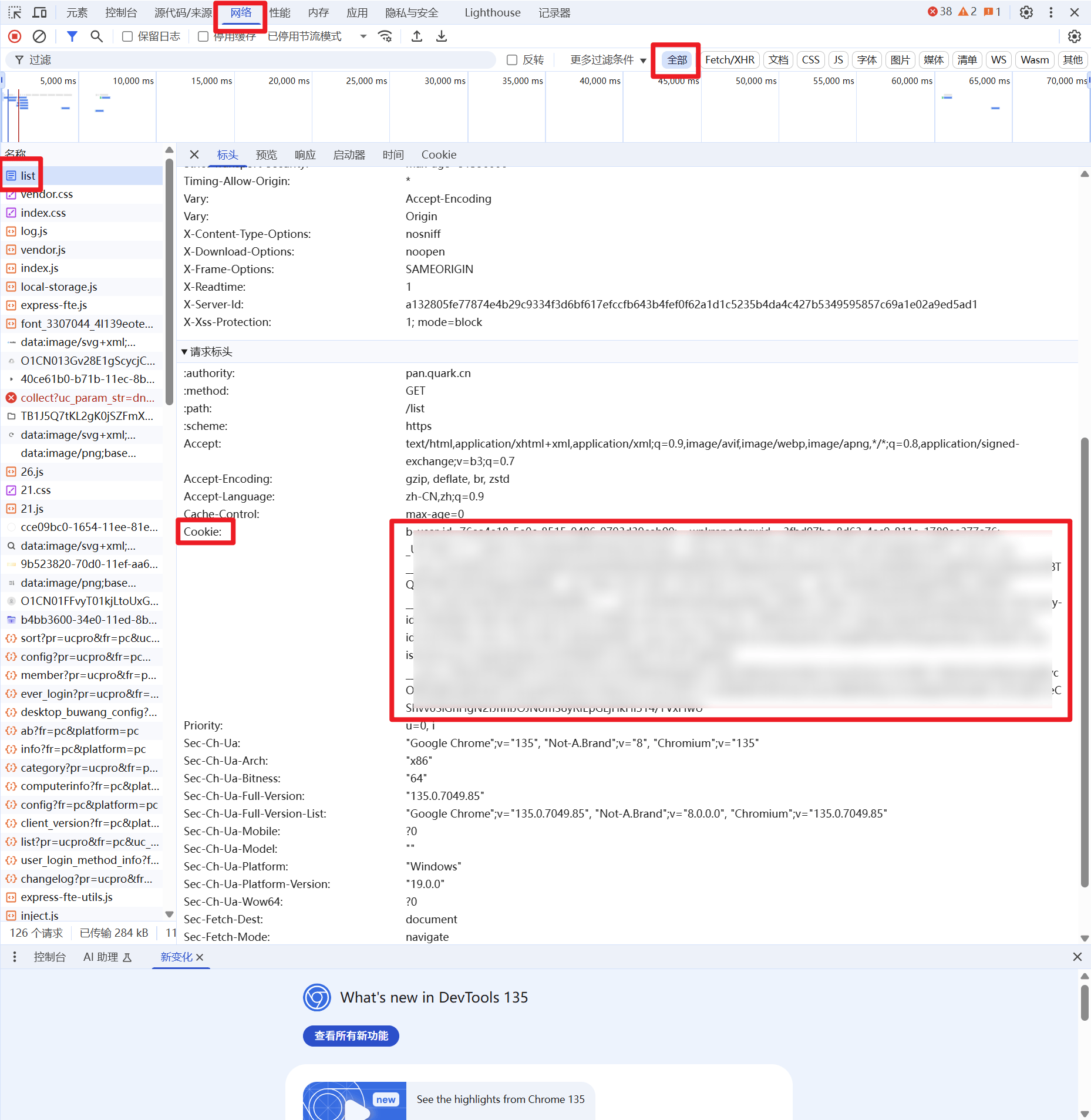Expand 更多过滤条件 dropdown
Viewport: 1091px width, 1120px height.
tap(608, 60)
